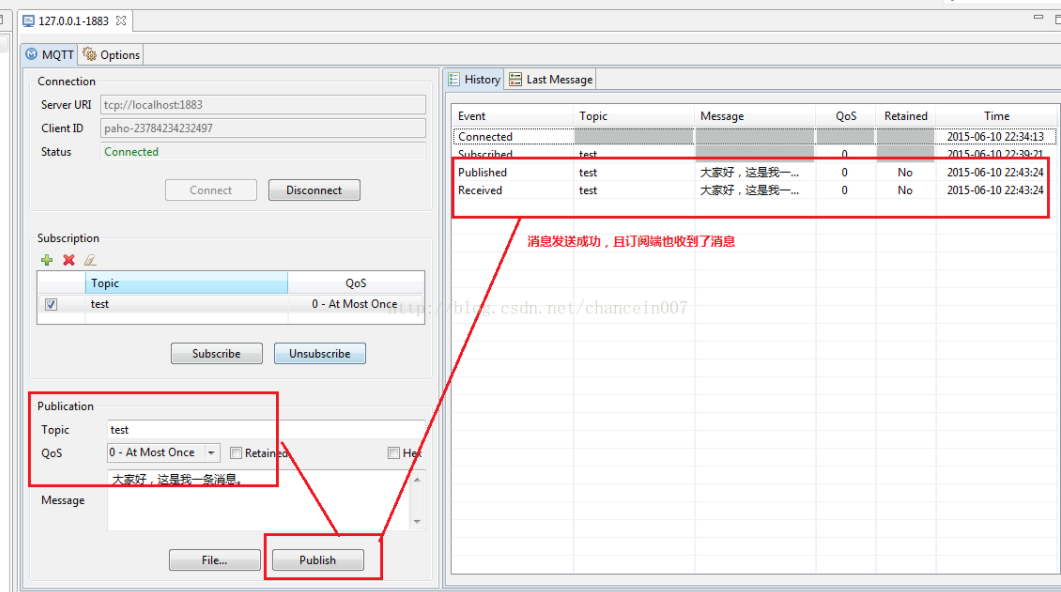Open the History tab
The width and height of the screenshot is (1061, 592).
click(x=474, y=80)
